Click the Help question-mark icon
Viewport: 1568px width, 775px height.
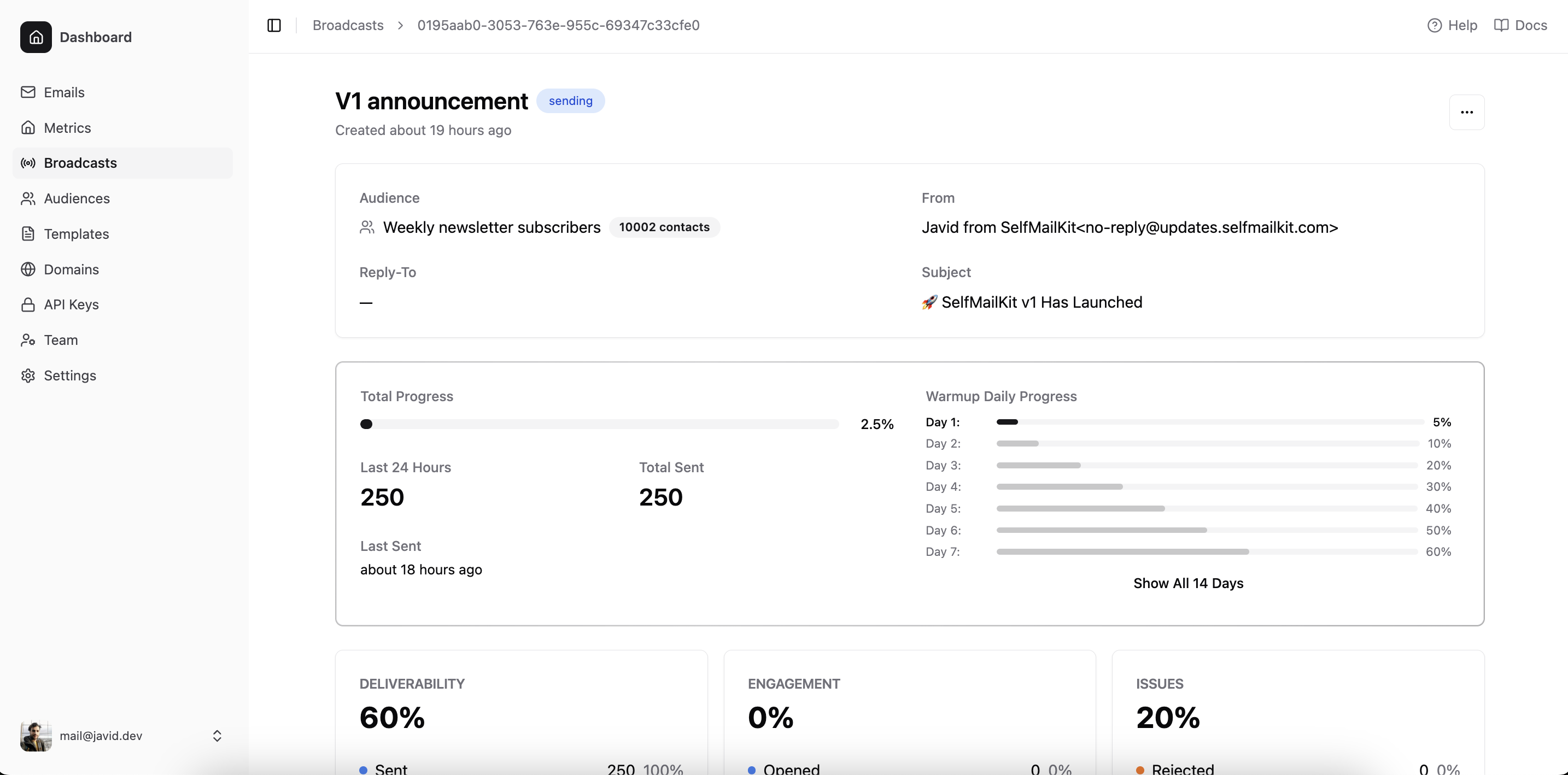point(1435,25)
